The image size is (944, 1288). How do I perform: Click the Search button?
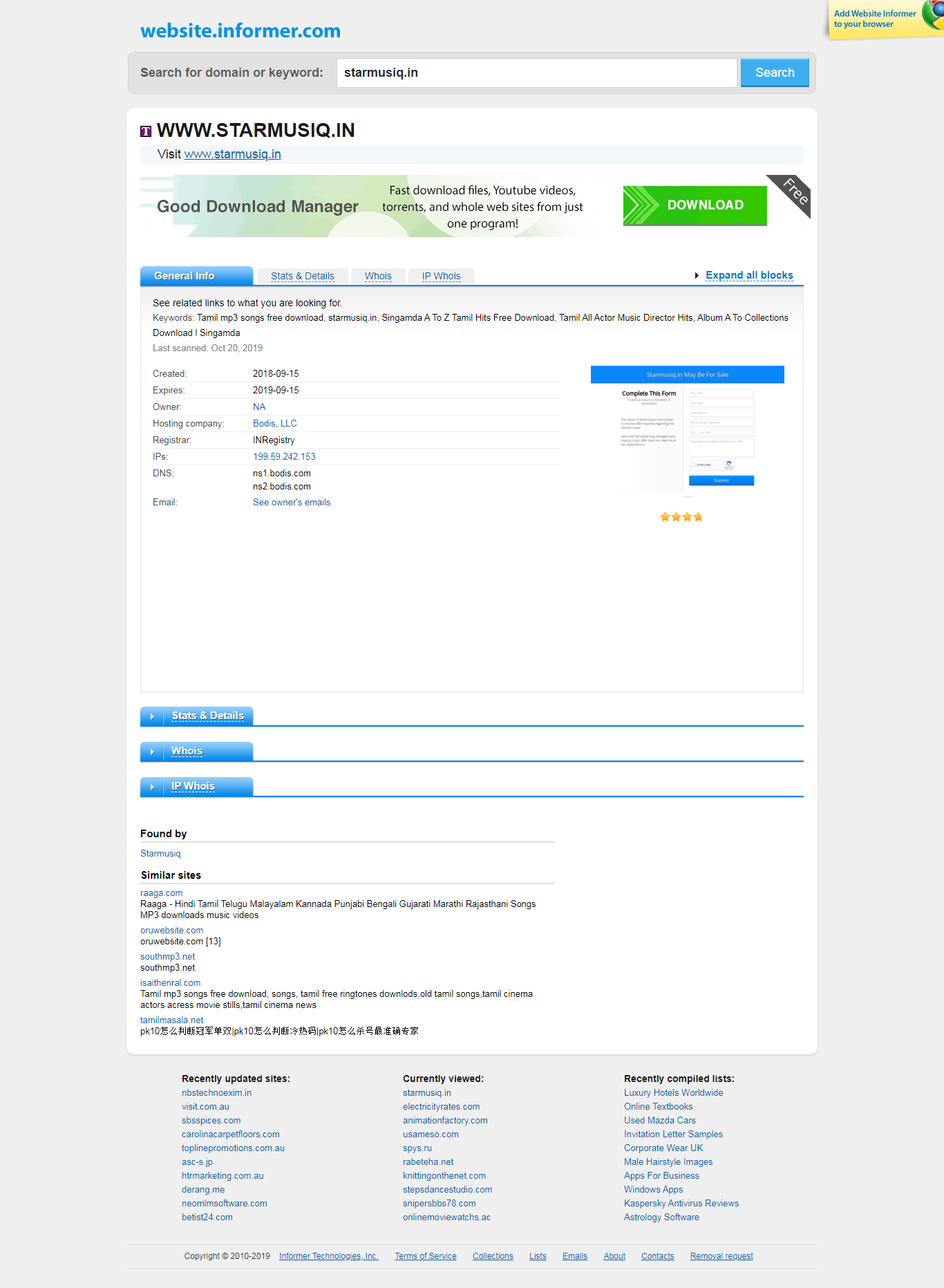point(775,73)
